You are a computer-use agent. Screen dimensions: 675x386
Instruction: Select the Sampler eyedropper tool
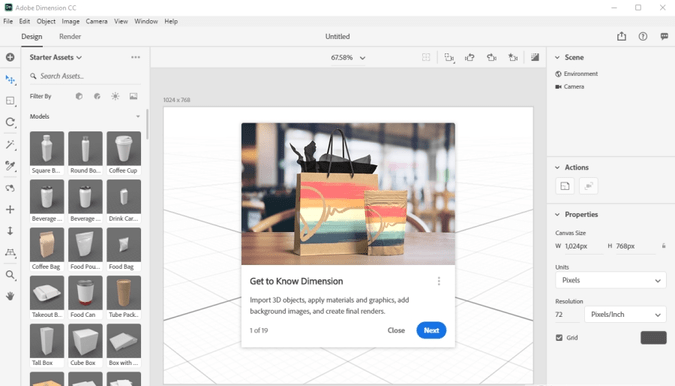(10, 166)
